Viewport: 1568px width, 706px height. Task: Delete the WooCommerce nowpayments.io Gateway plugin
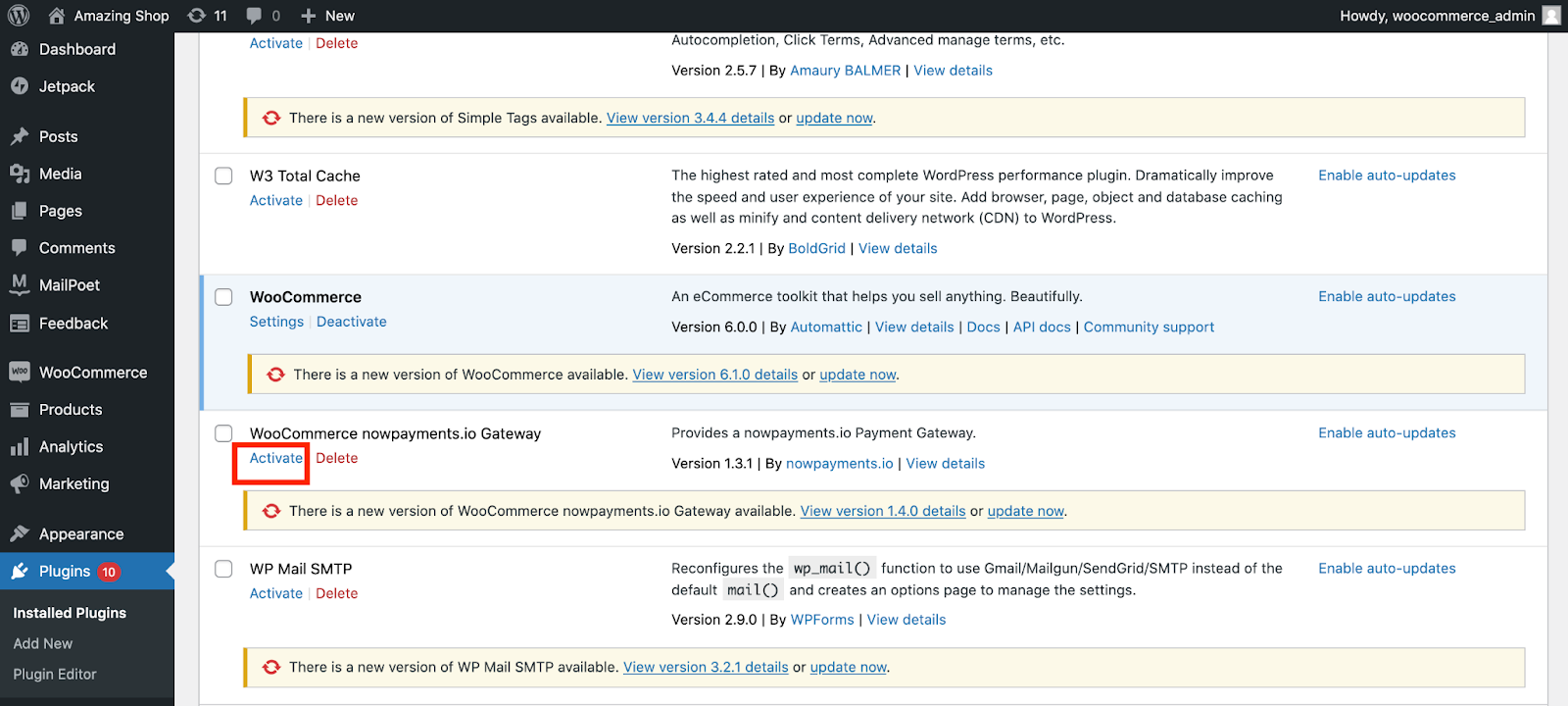pos(337,458)
